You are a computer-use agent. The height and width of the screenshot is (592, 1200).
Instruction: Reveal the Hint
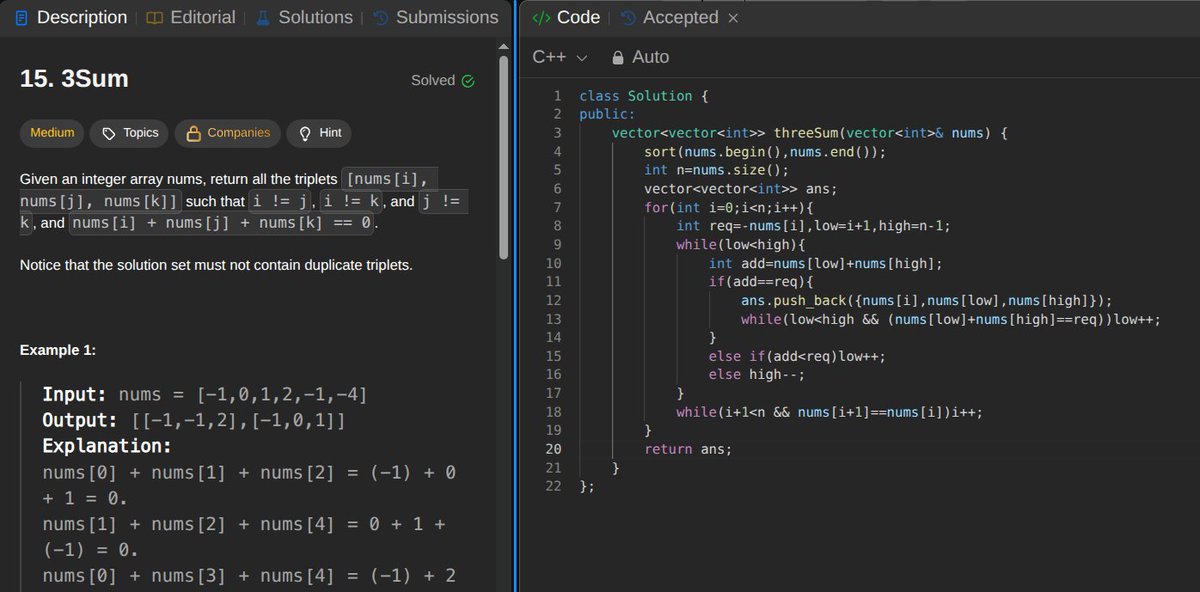coord(319,133)
